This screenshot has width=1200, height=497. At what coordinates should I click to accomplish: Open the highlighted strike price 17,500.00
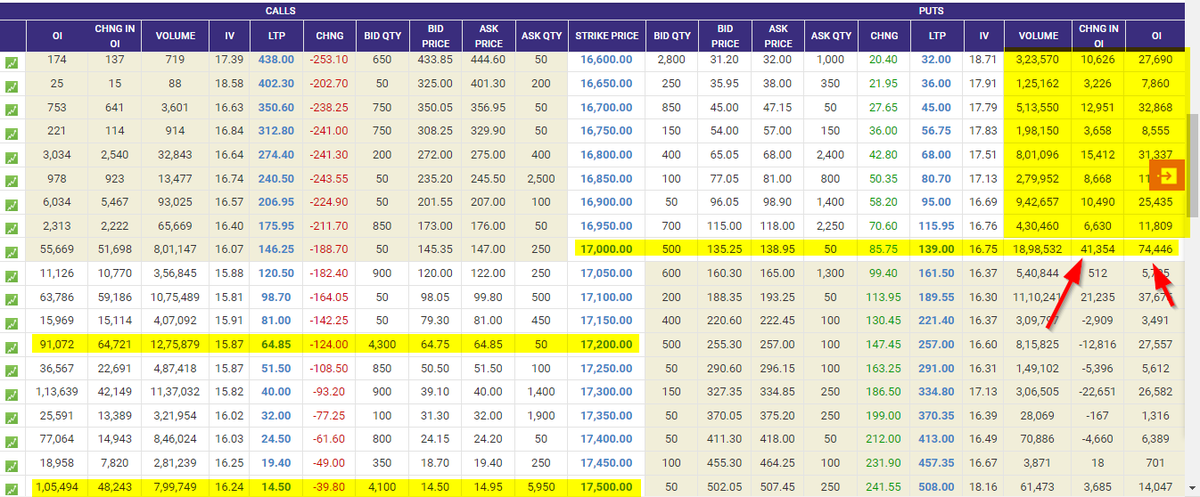point(606,486)
